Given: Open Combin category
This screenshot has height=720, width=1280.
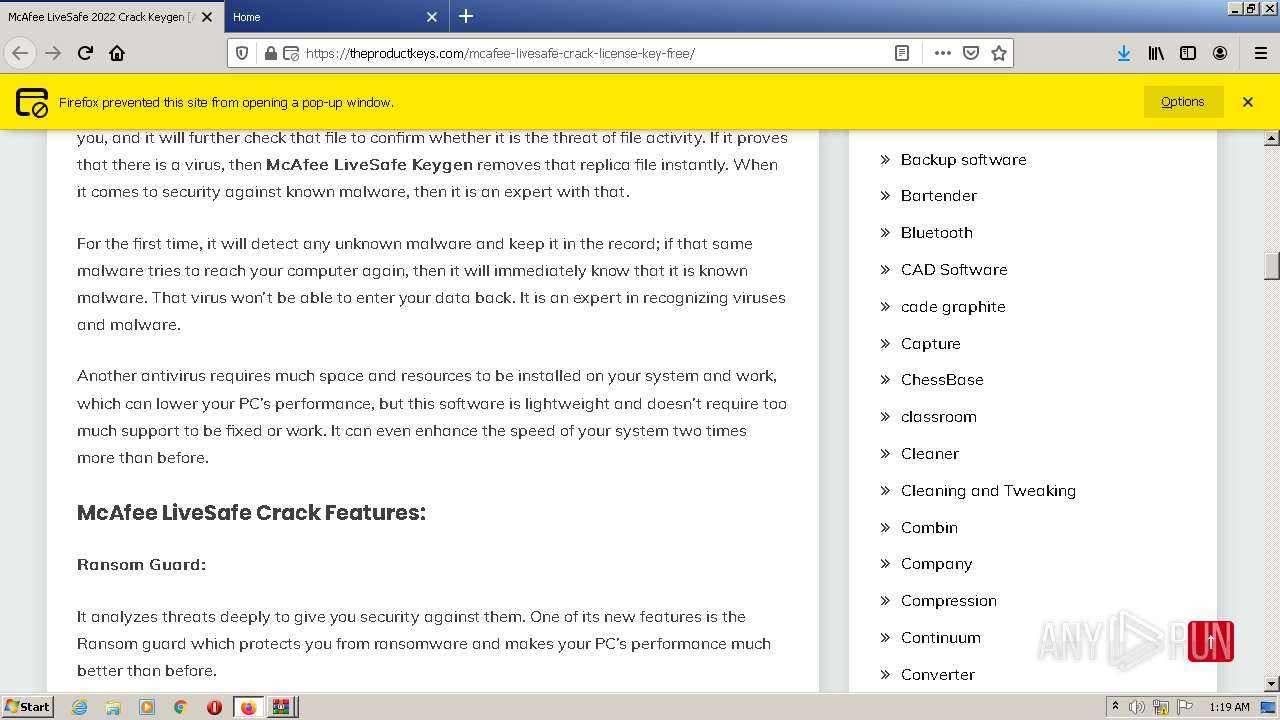Looking at the screenshot, I should pyautogui.click(x=929, y=527).
